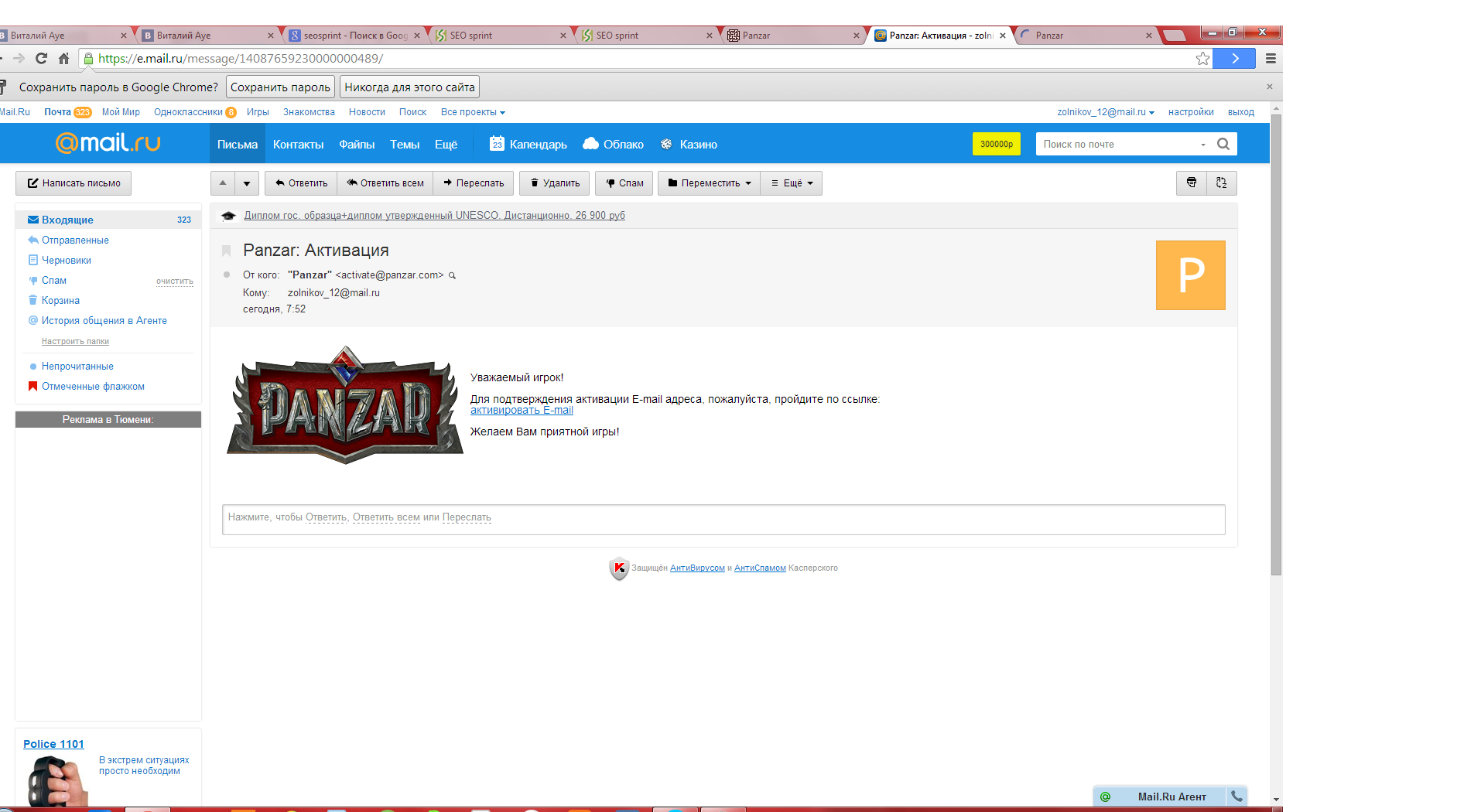This screenshot has width=1481, height=812.
Task: Click Сохранить пароль button
Action: tap(280, 87)
